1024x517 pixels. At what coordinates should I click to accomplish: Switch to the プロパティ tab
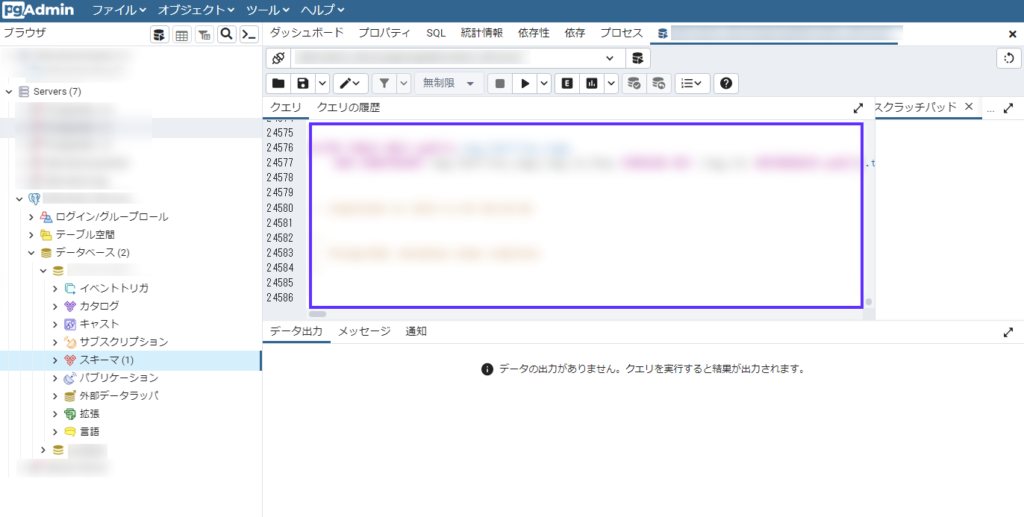coord(385,33)
